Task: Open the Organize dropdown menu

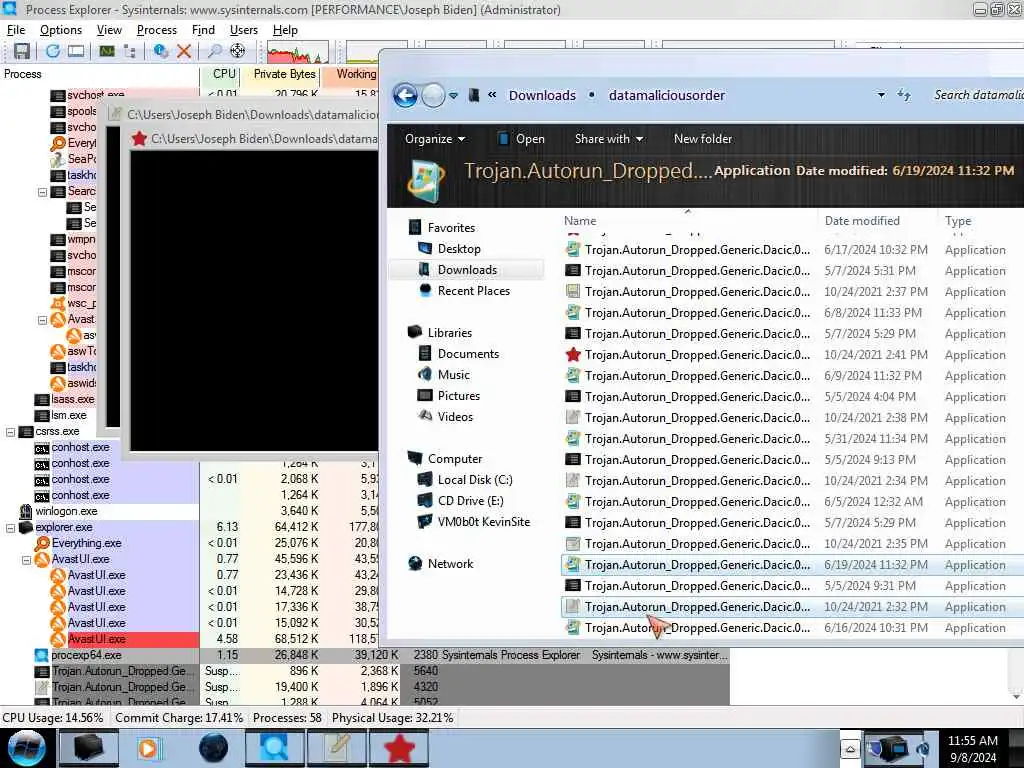Action: click(x=435, y=138)
